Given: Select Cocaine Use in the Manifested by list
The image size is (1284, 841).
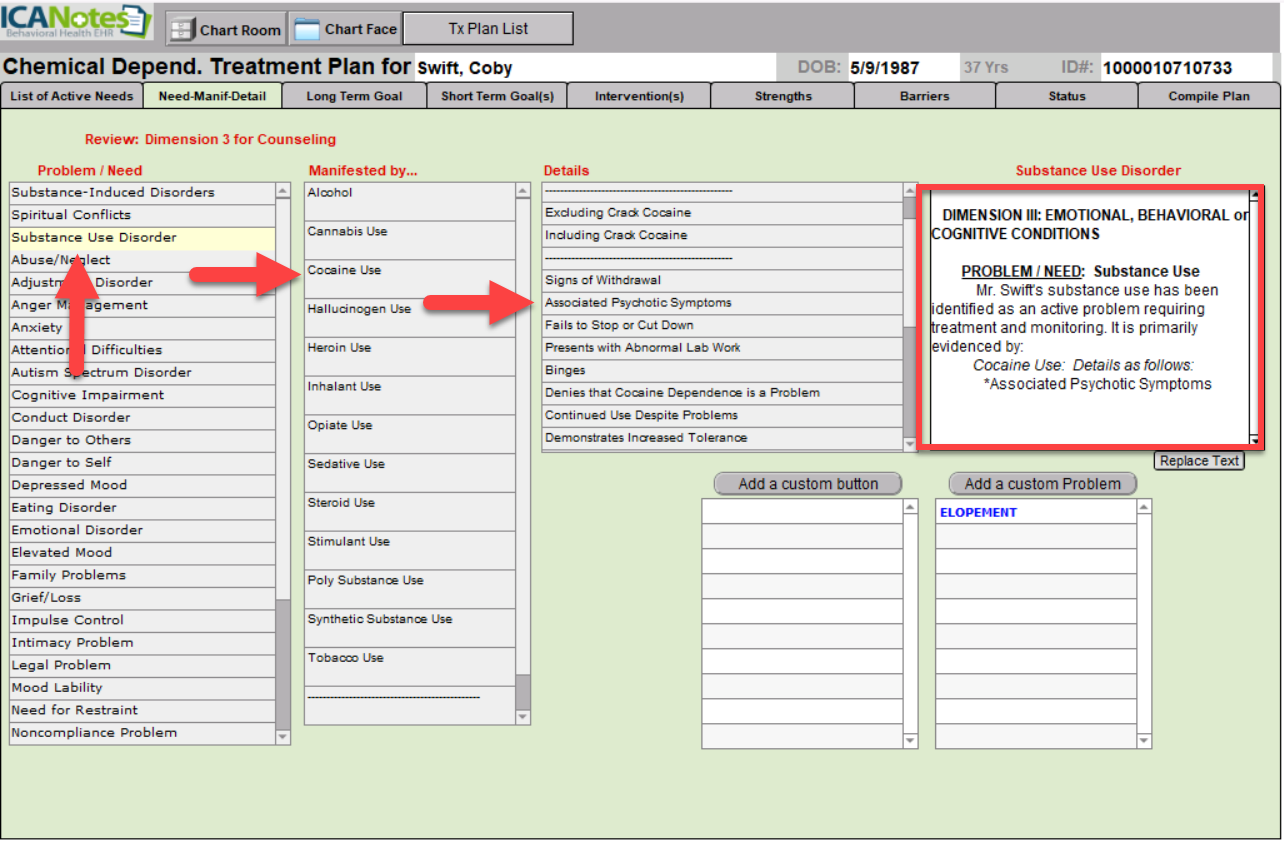Looking at the screenshot, I should coord(409,271).
